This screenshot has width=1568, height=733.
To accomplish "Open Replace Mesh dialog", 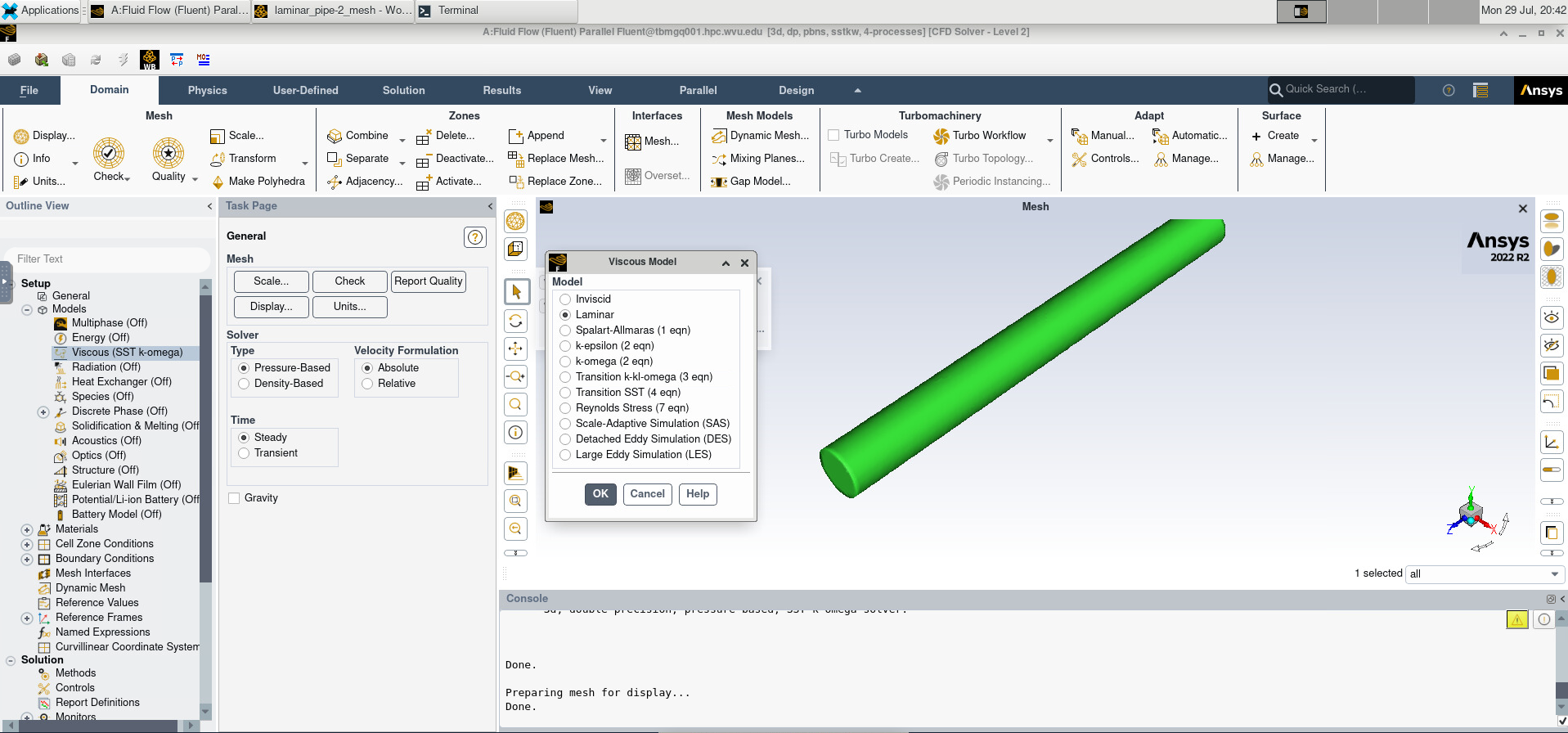I will [556, 159].
